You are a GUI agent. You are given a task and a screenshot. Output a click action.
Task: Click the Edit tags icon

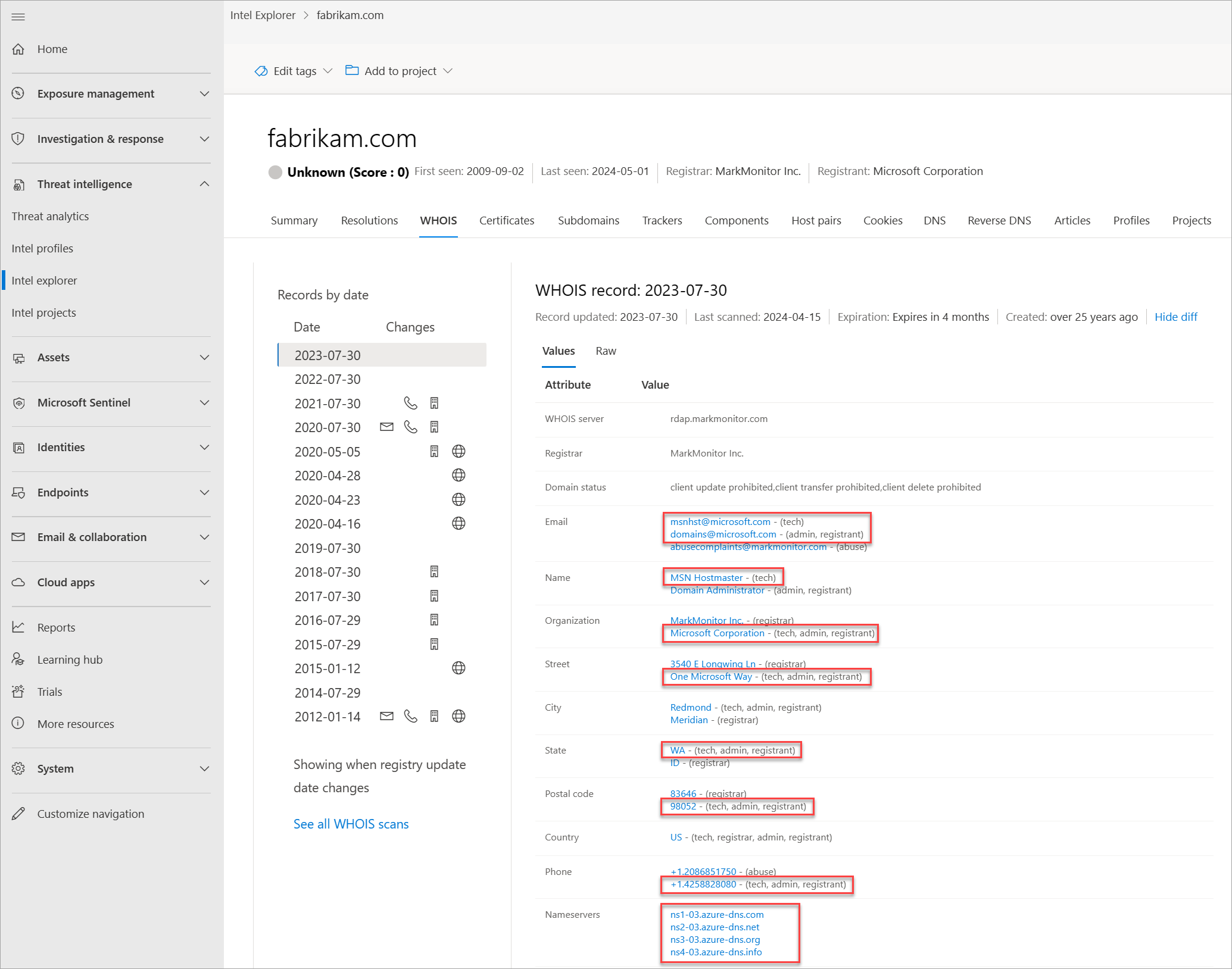pos(261,71)
